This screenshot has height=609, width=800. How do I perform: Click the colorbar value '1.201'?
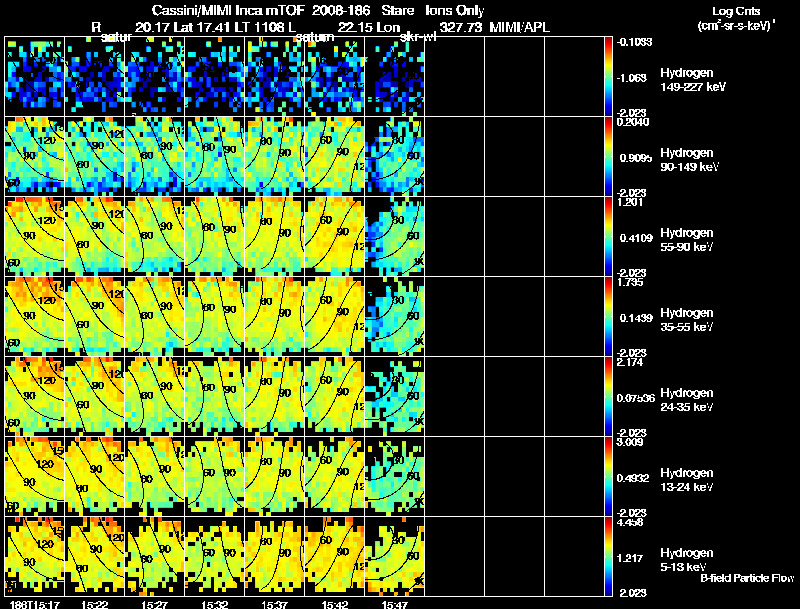coord(630,202)
